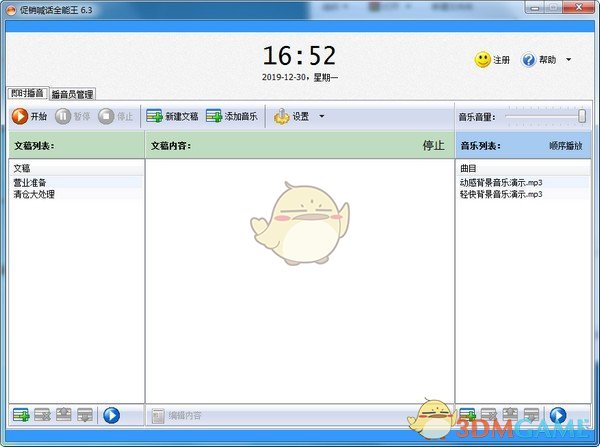Click inside the 文稿内容 text area

tap(300, 281)
